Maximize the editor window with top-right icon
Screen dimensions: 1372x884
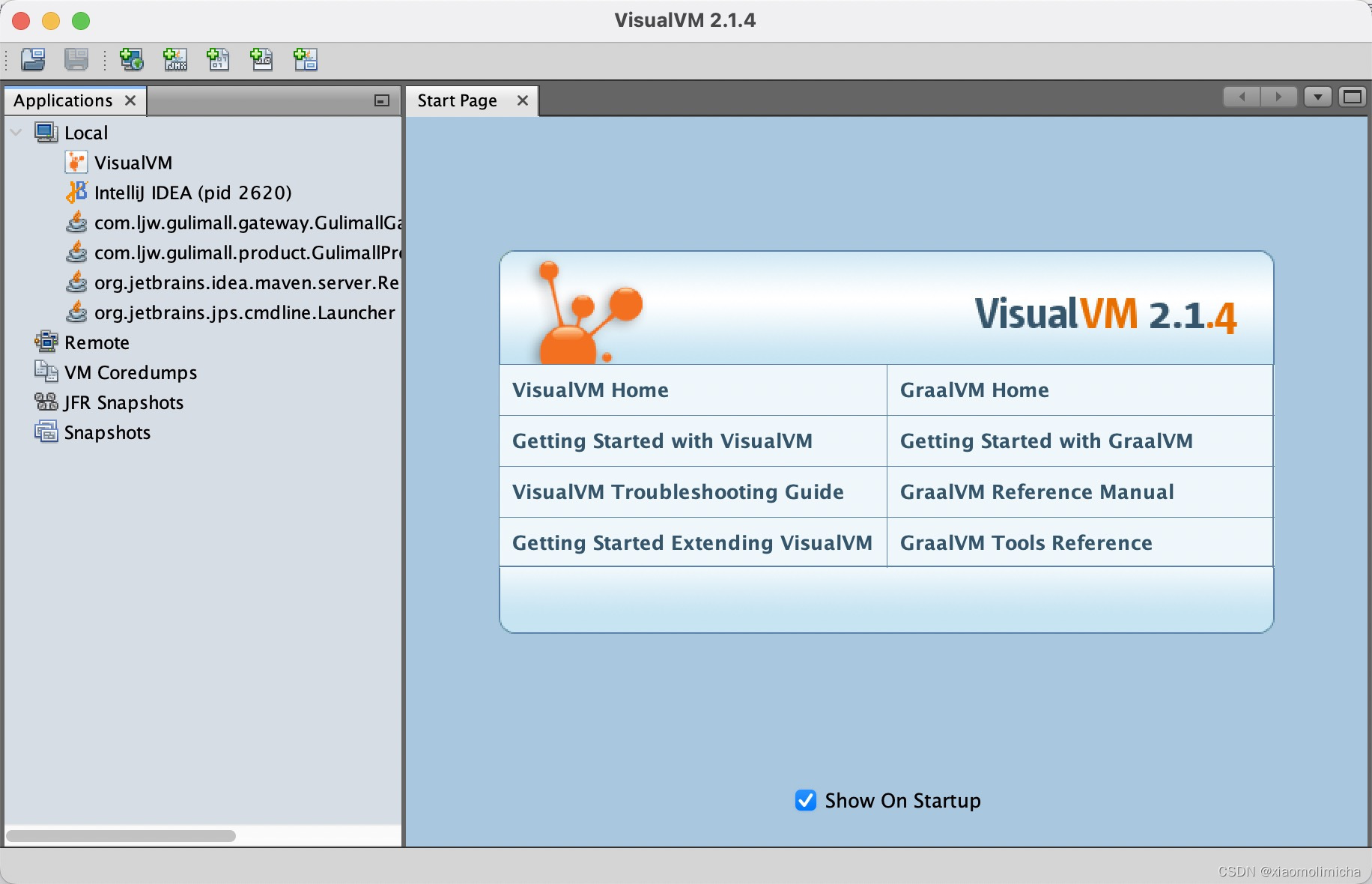(1353, 97)
